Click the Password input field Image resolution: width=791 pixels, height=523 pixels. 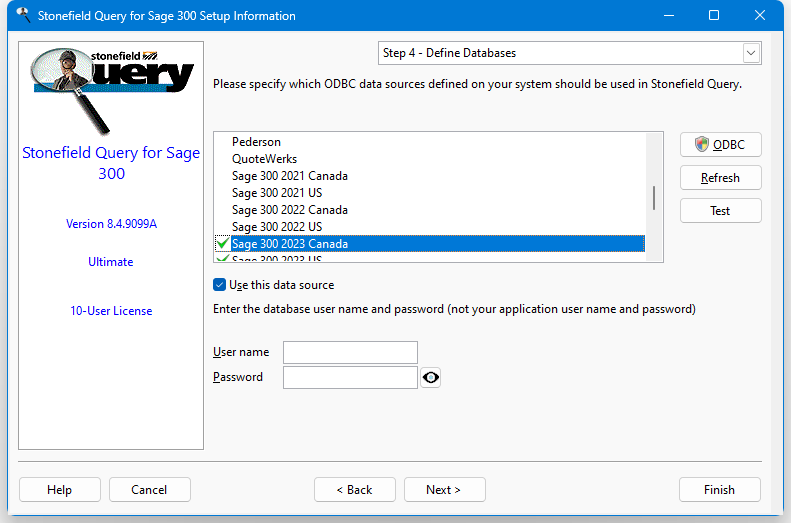pos(350,377)
